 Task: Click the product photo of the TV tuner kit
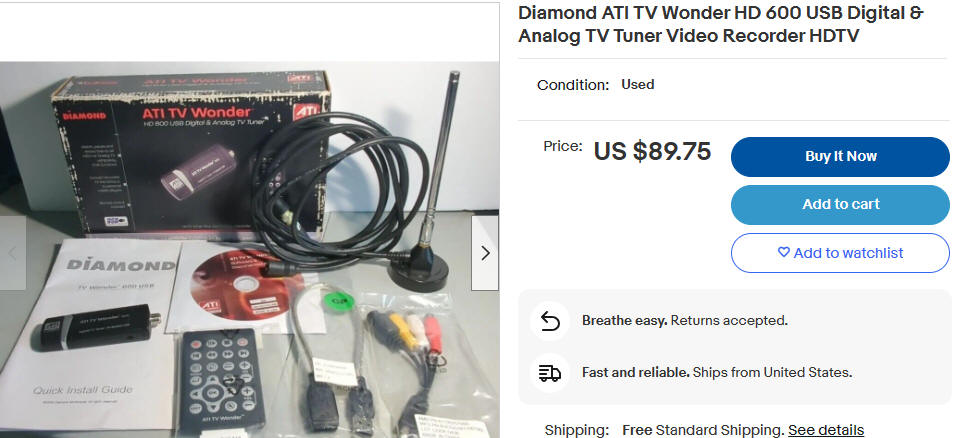(249, 249)
